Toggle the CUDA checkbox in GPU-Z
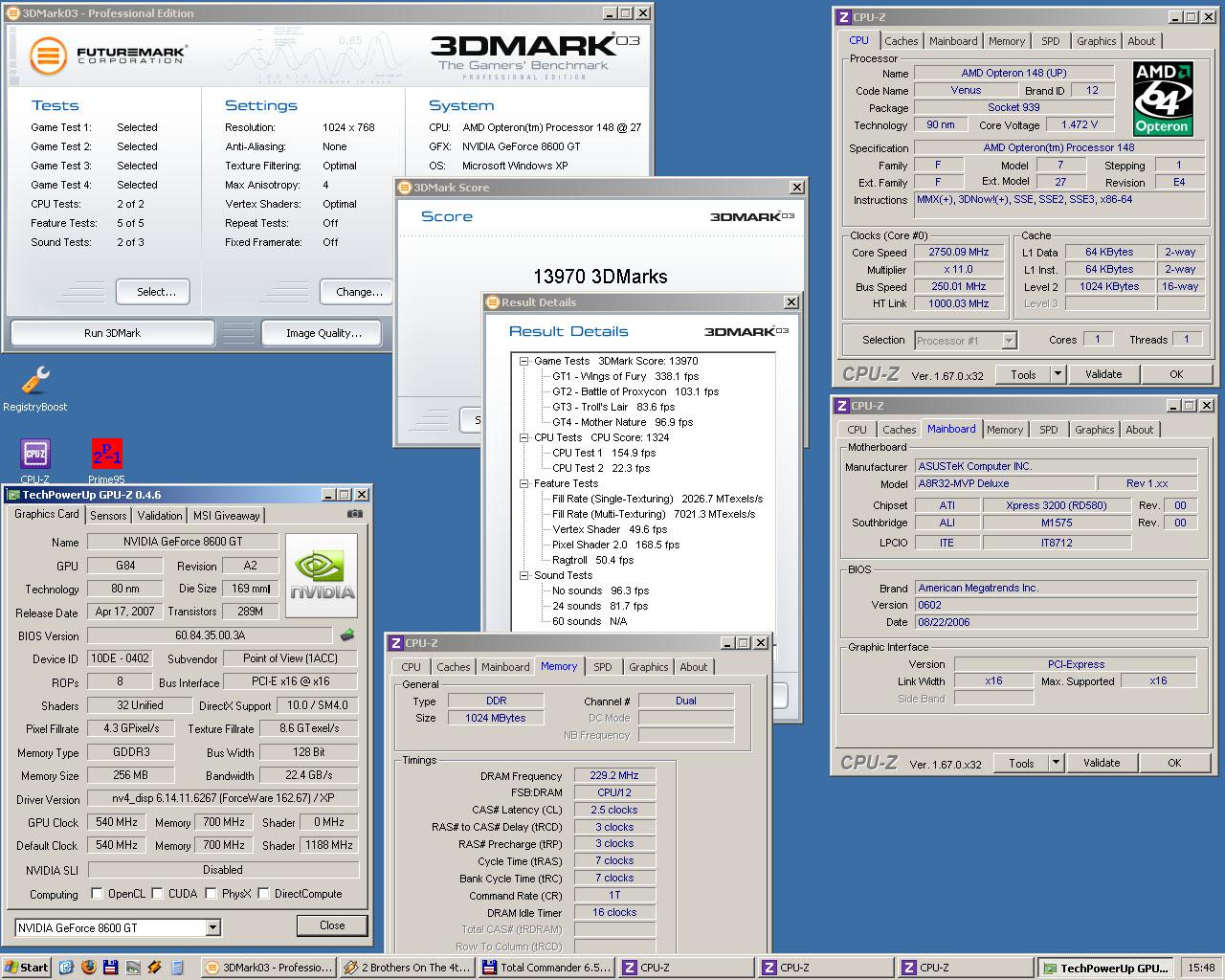 (157, 894)
